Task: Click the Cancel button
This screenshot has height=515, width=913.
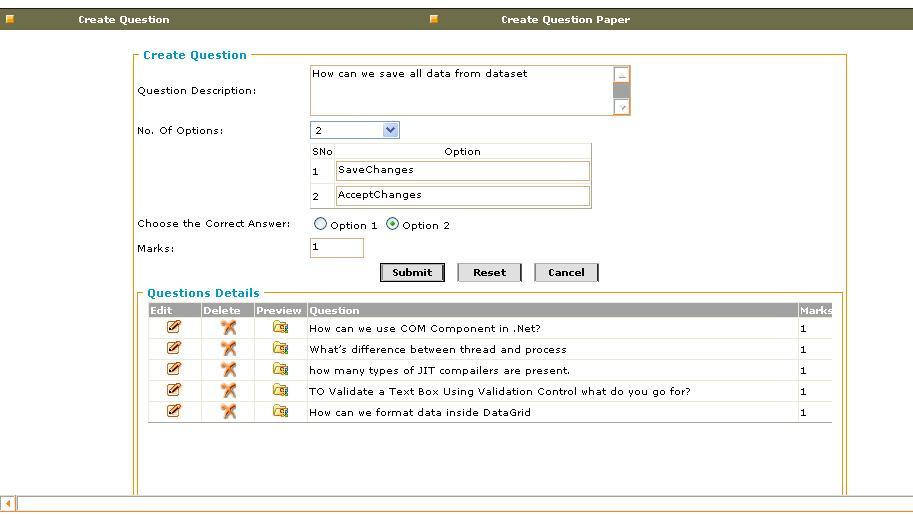Action: tap(566, 272)
